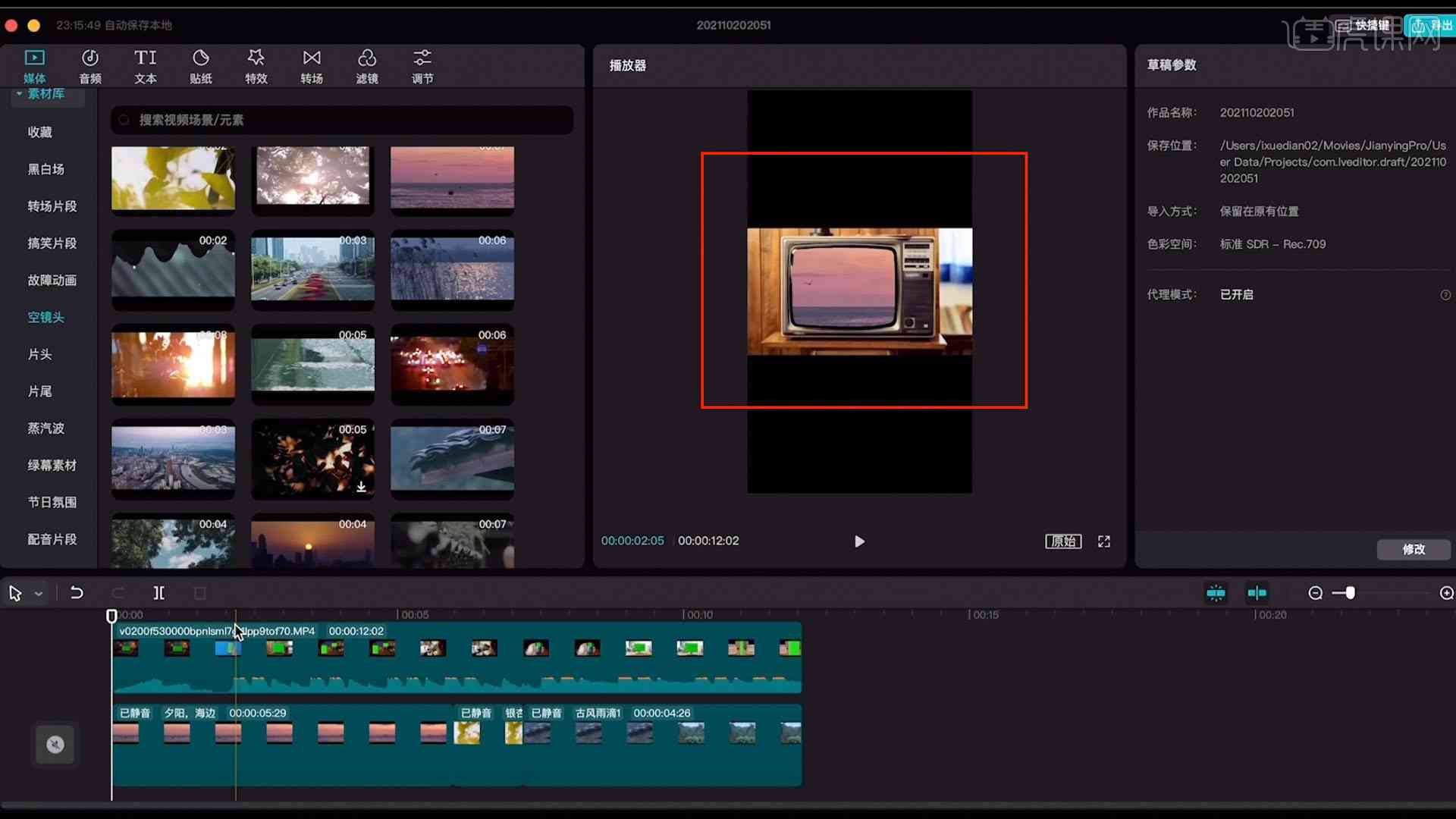
Task: Click the 作品名称 value 202110202051
Action: [x=1257, y=112]
